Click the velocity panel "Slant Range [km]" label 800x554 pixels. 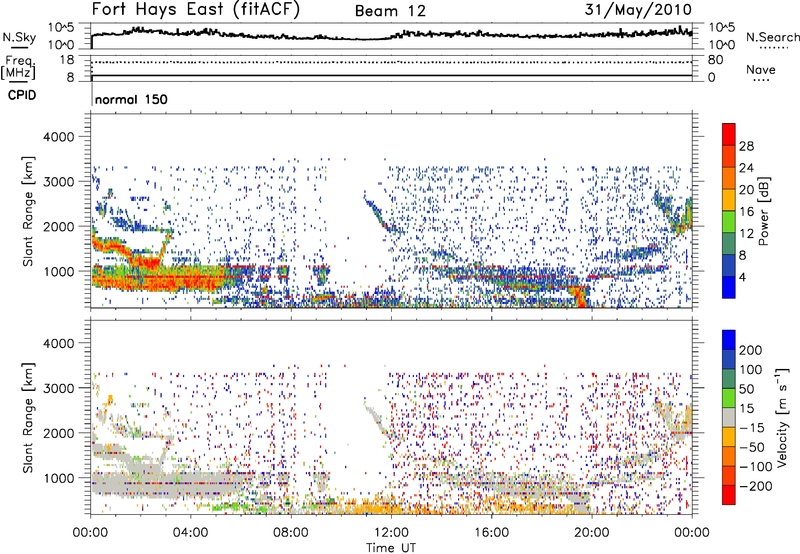[x=28, y=418]
